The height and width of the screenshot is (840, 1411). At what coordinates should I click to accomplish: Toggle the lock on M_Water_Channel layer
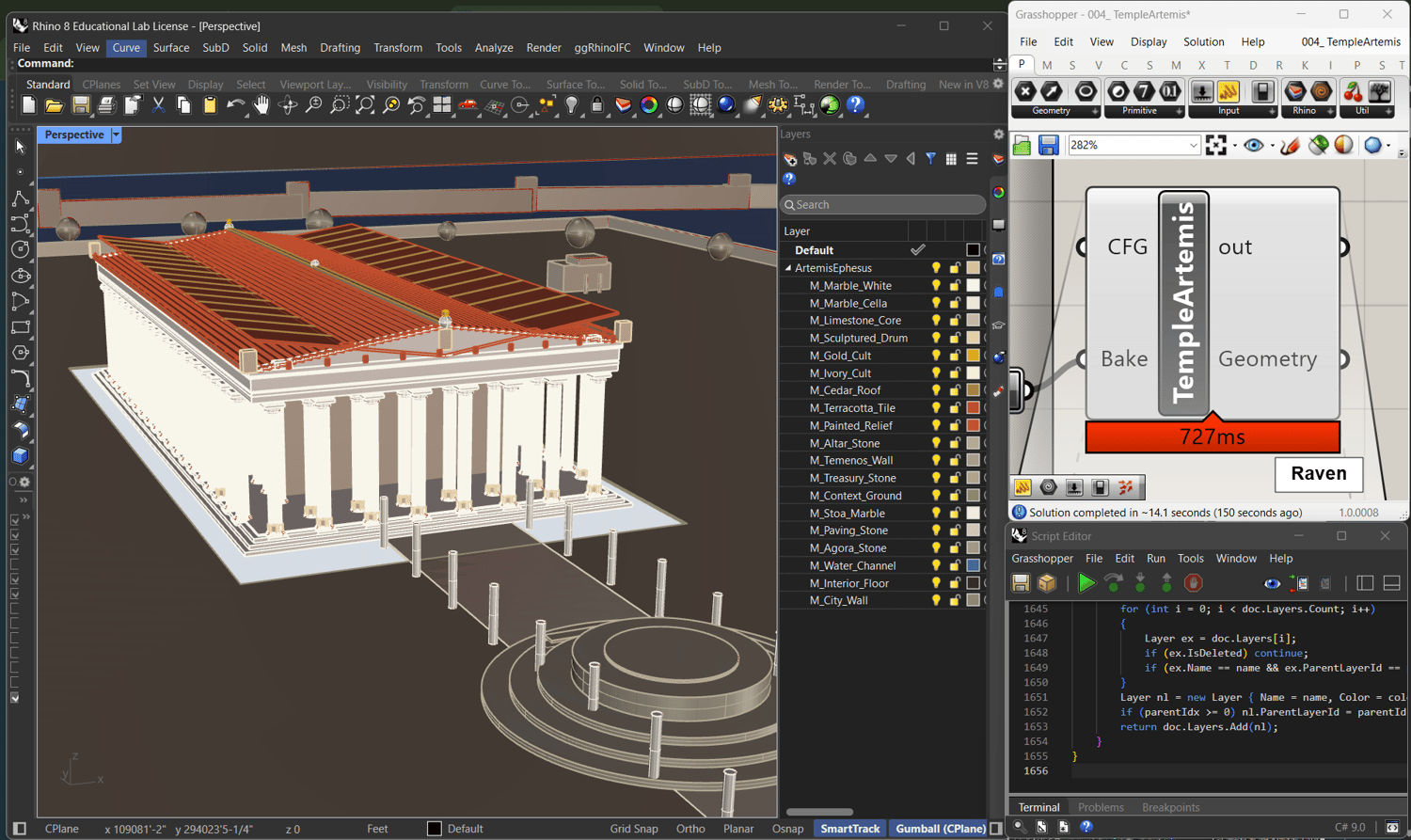pyautogui.click(x=955, y=565)
